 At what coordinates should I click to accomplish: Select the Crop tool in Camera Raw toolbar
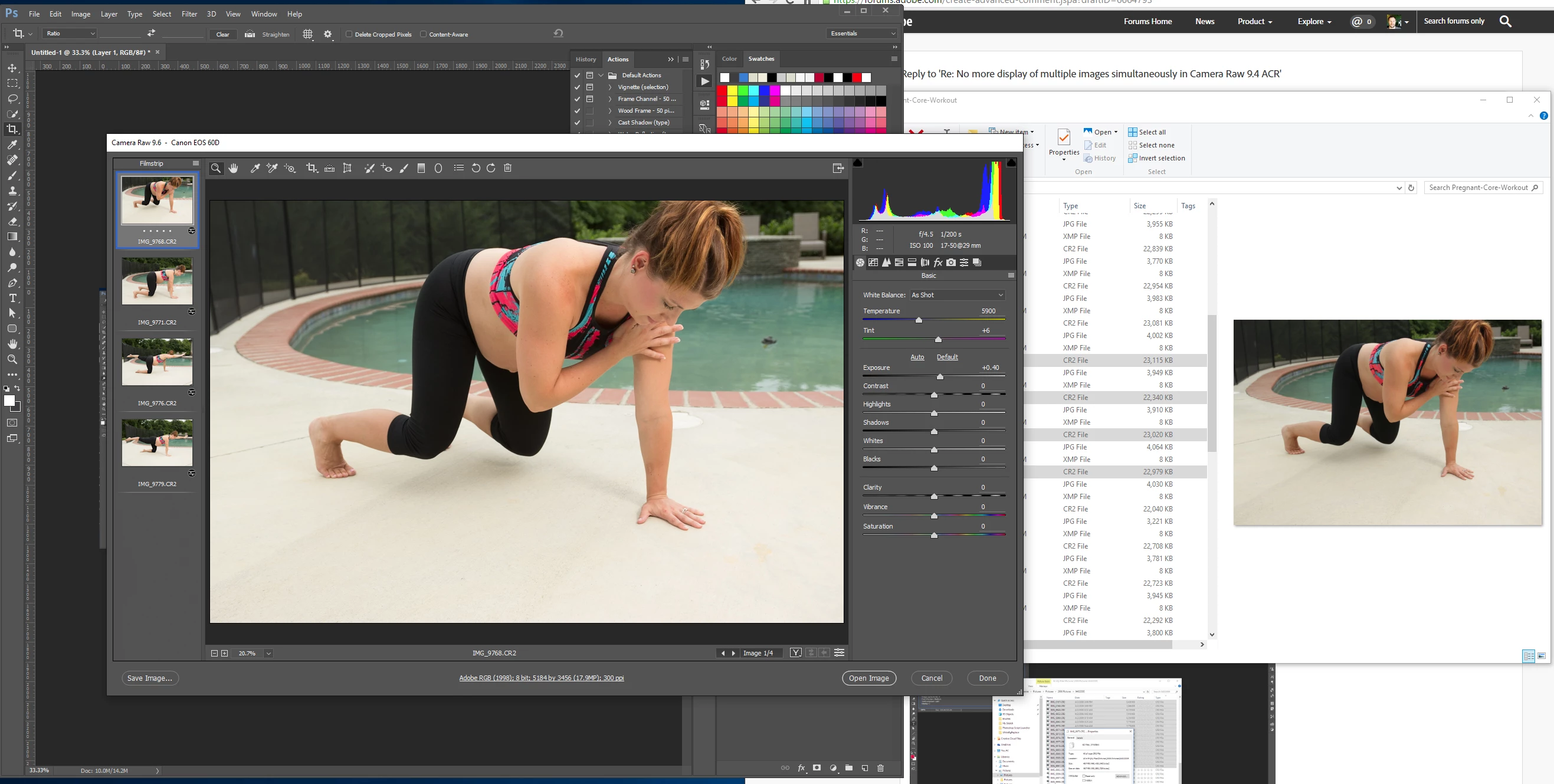[x=312, y=168]
